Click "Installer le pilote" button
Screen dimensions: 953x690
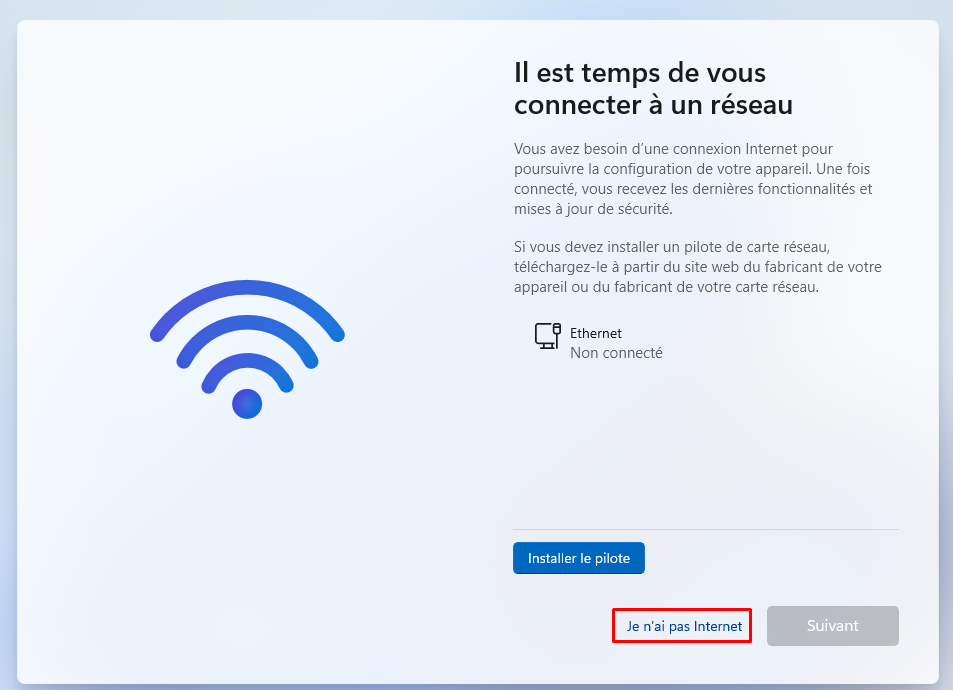click(x=579, y=558)
